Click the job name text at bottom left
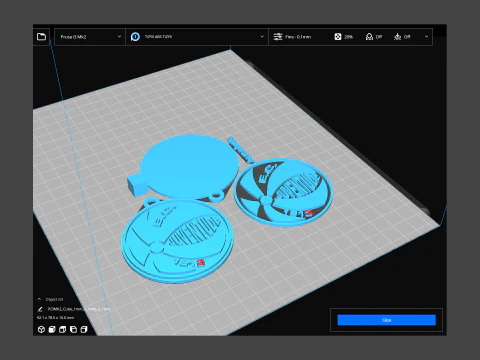This screenshot has width=480, height=360. (x=79, y=309)
